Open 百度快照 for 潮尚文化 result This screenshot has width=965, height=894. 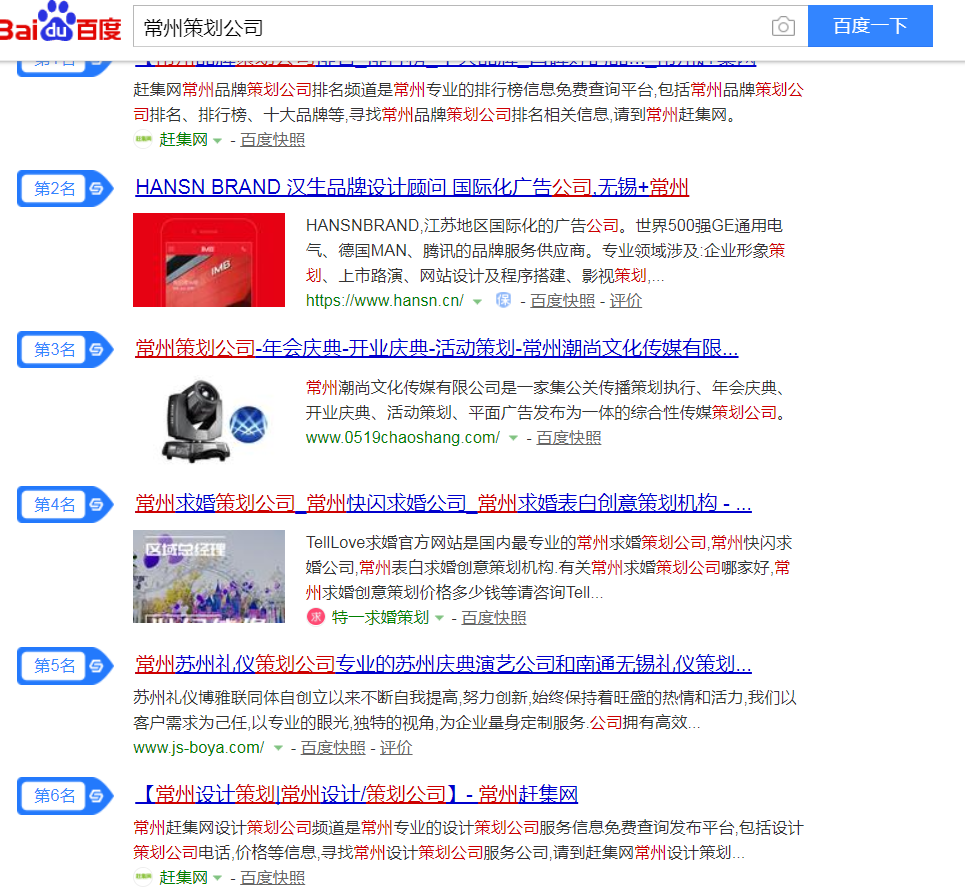pyautogui.click(x=569, y=437)
